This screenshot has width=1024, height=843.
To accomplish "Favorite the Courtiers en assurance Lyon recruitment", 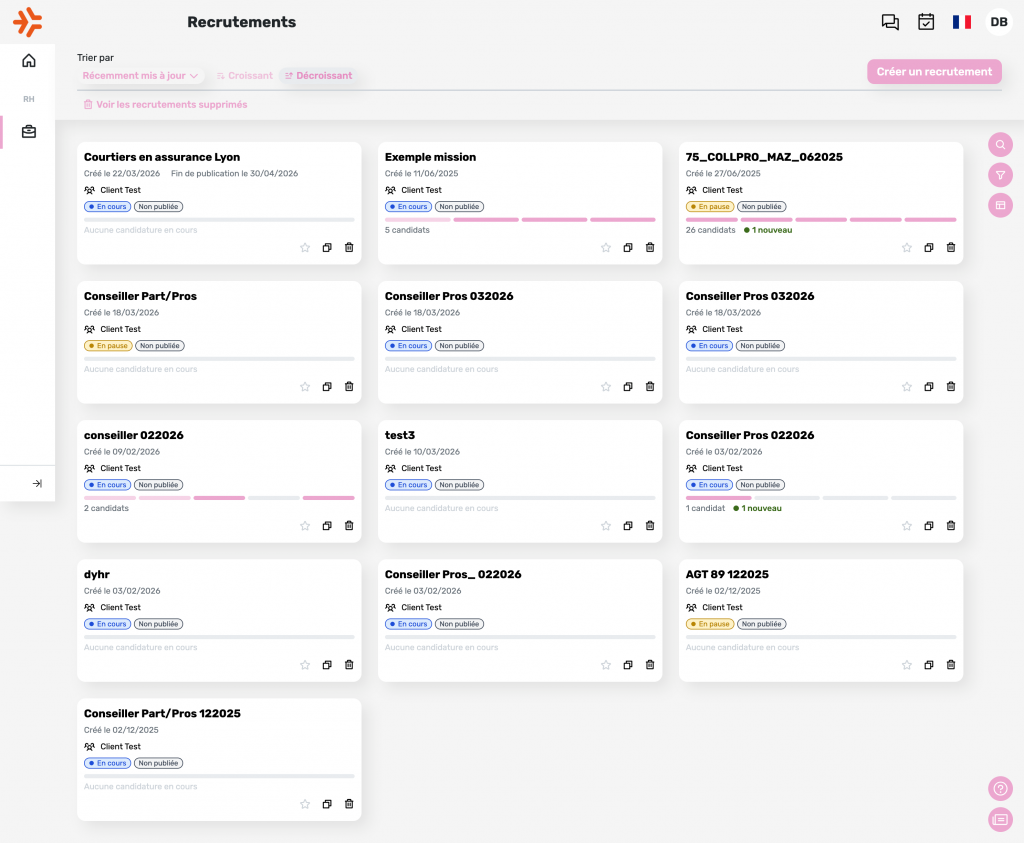I will click(305, 247).
